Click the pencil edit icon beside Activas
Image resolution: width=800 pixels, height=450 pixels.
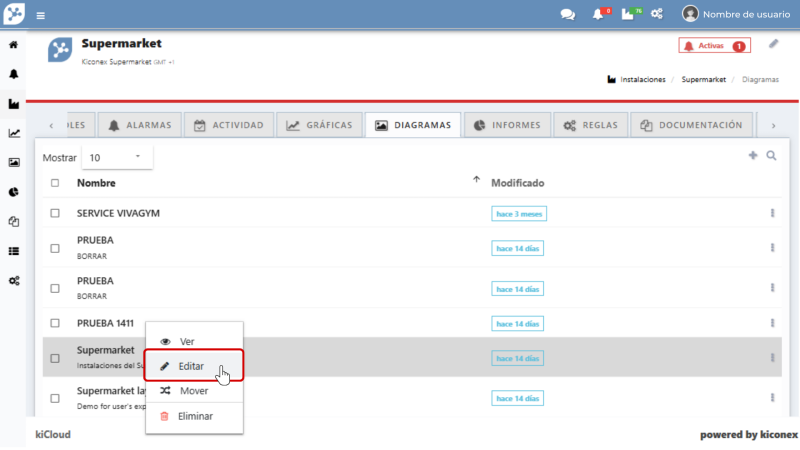coord(773,44)
